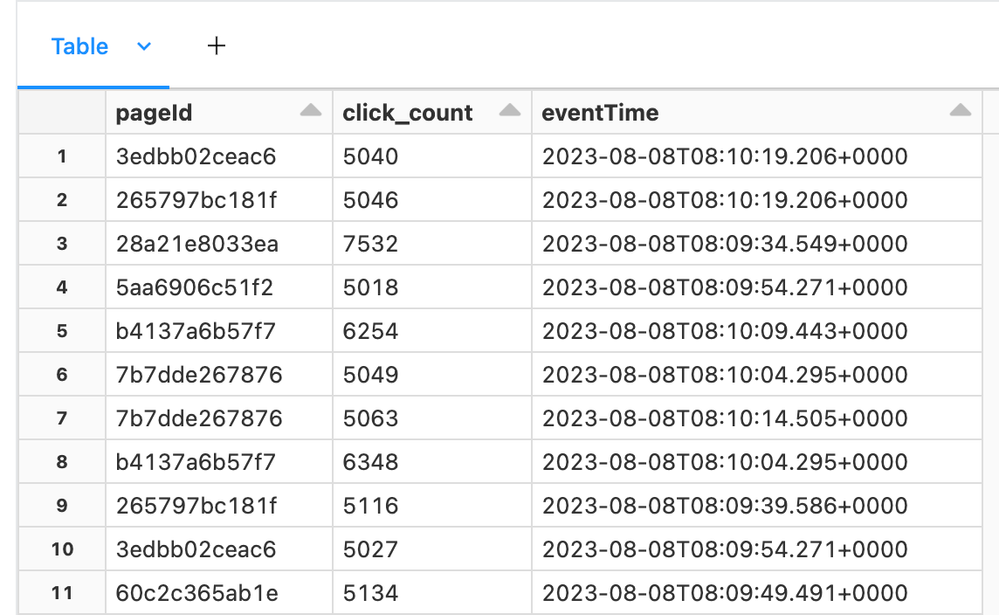The height and width of the screenshot is (615, 999).
Task: Click click_count cell showing 7532
Action: tap(370, 244)
